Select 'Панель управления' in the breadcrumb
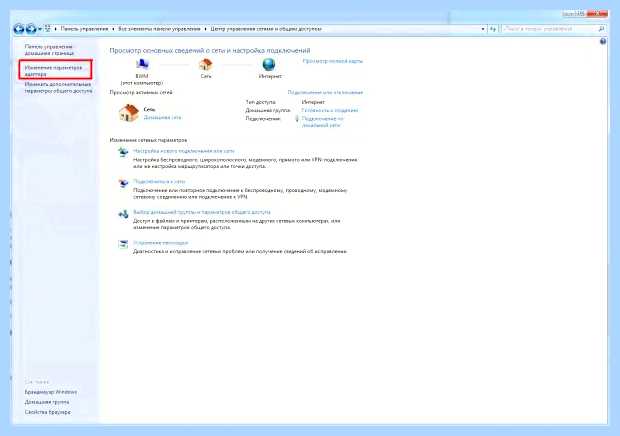620x436 pixels. [x=84, y=29]
